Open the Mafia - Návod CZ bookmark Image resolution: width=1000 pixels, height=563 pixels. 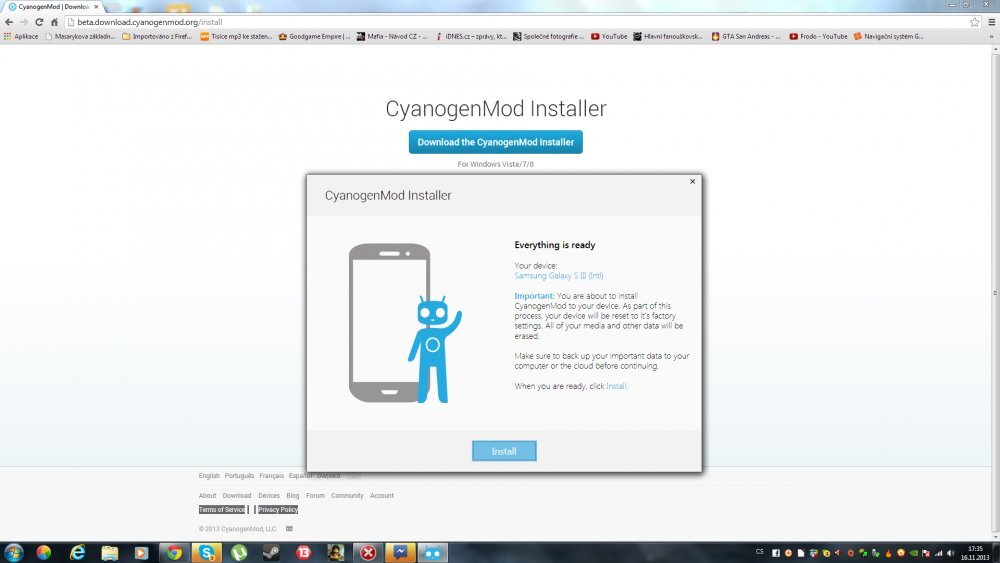[x=392, y=36]
